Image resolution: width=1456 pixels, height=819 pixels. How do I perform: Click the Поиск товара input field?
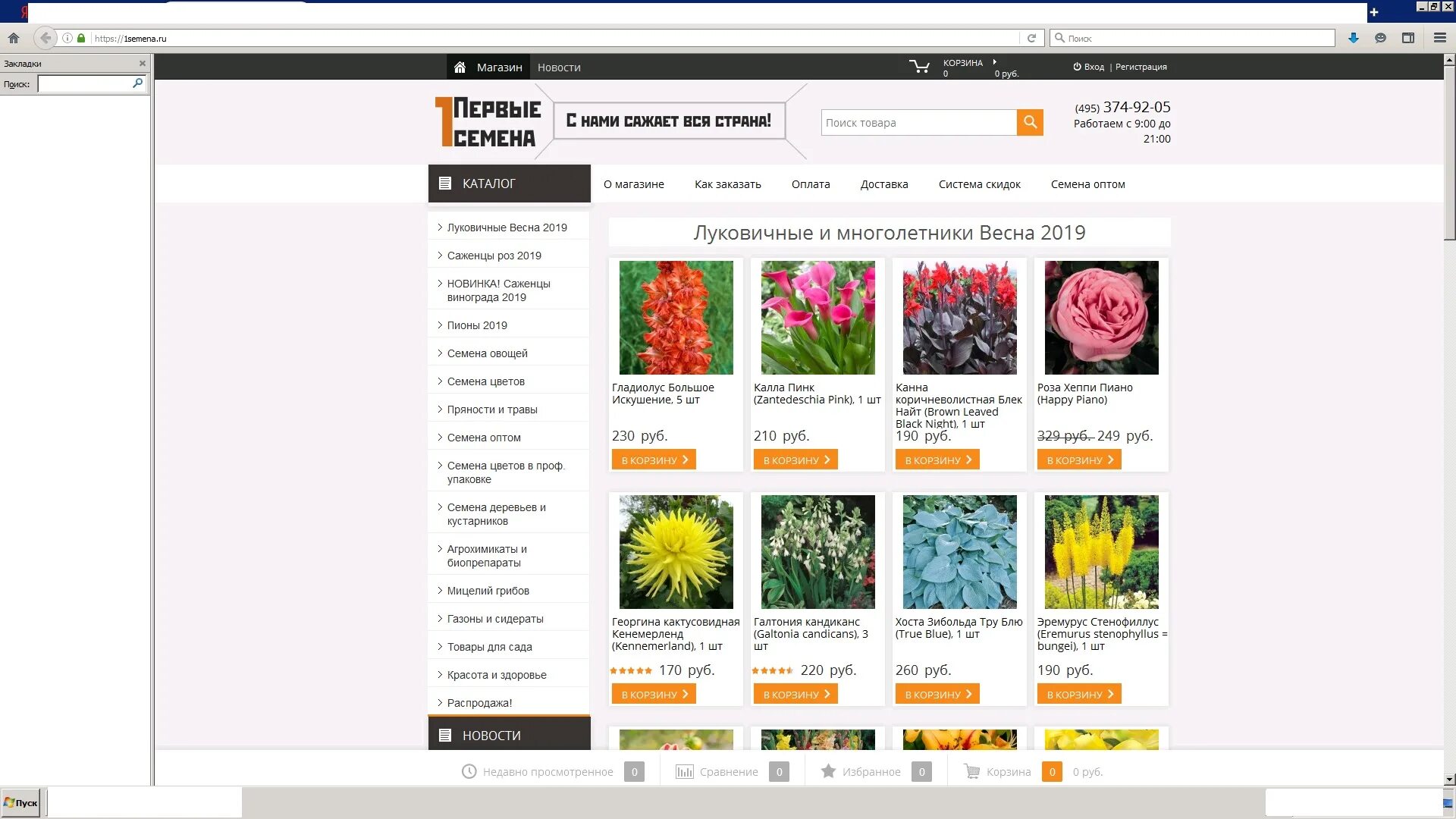pos(919,122)
